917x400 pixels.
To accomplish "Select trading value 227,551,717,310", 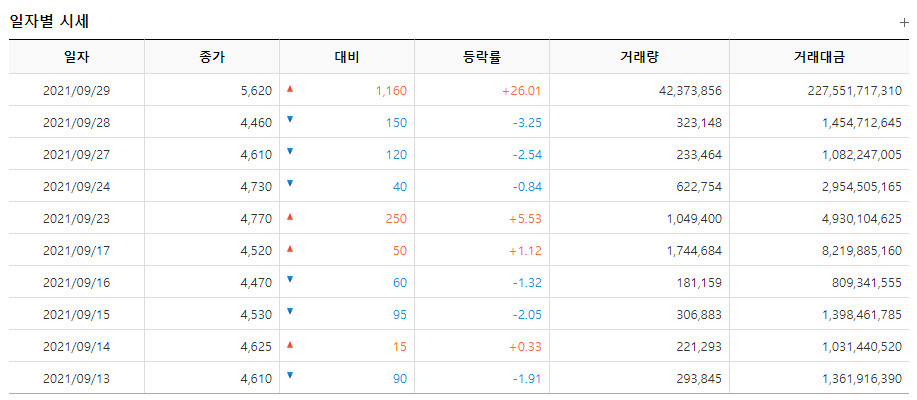I will (x=855, y=91).
